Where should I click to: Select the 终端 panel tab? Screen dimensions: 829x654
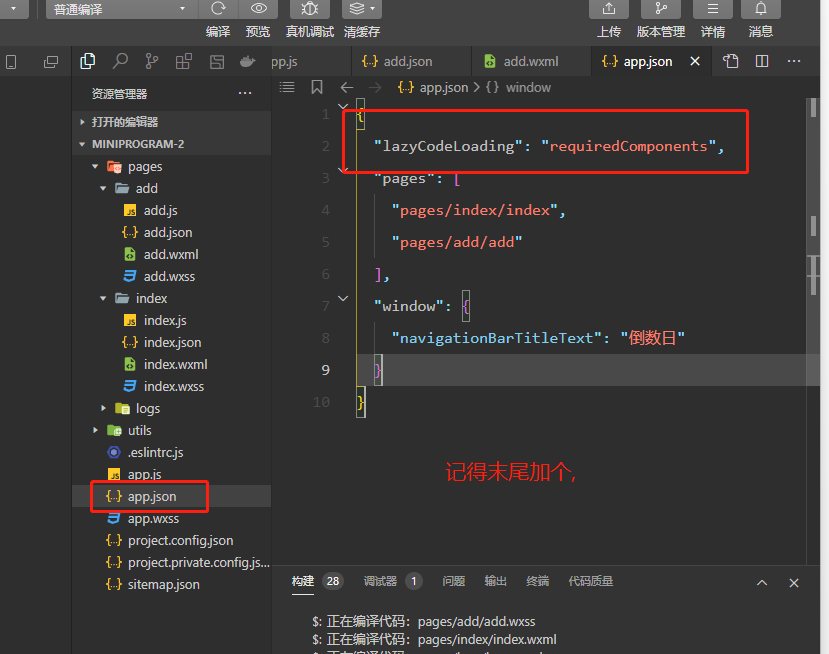point(538,582)
